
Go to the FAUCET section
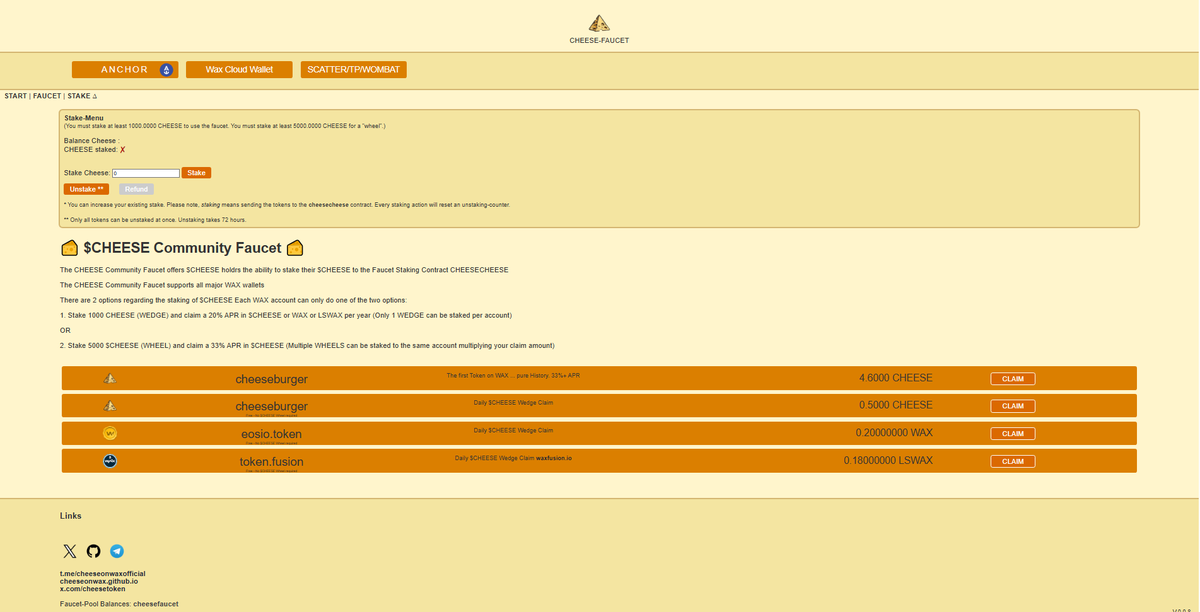(x=47, y=96)
